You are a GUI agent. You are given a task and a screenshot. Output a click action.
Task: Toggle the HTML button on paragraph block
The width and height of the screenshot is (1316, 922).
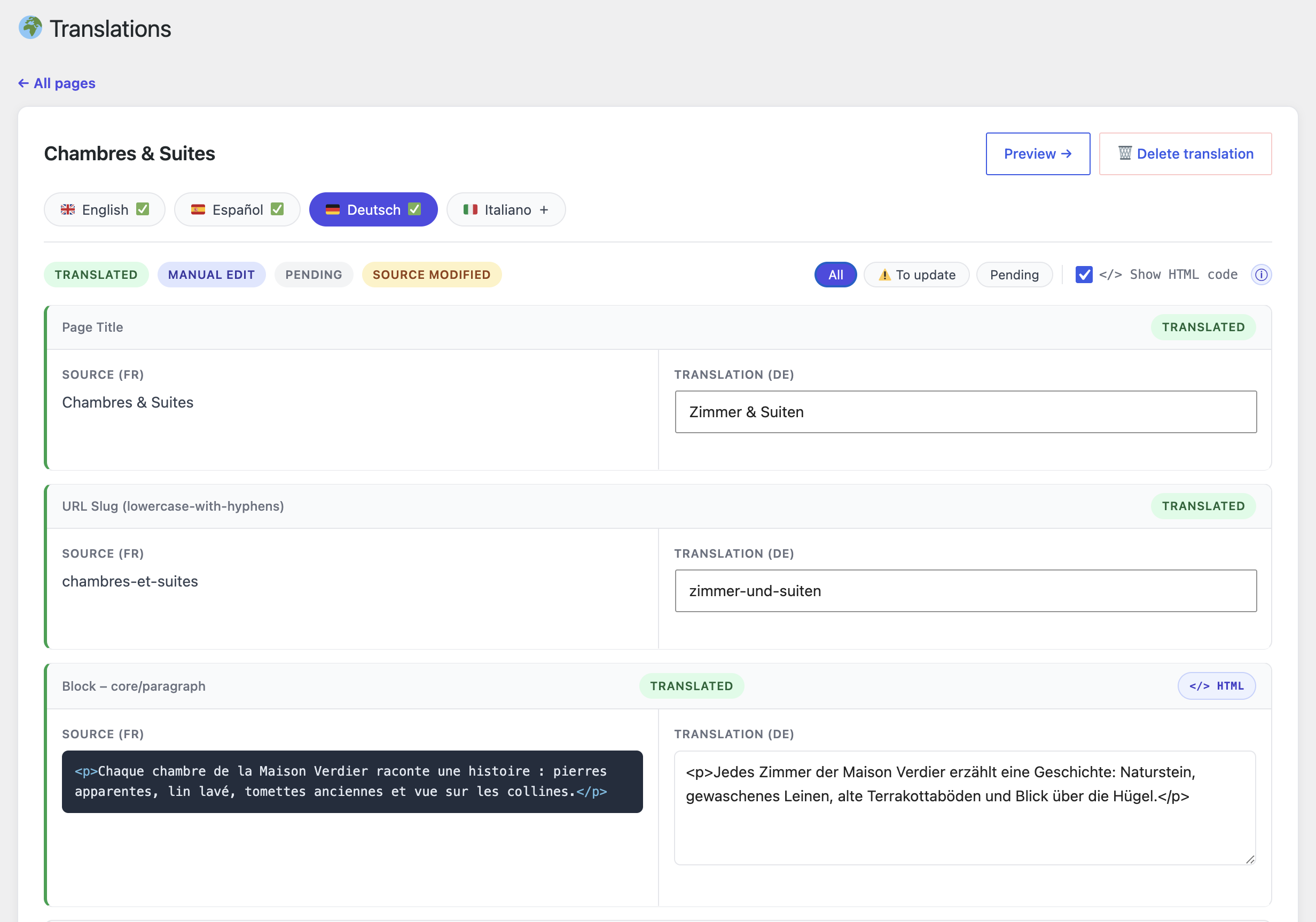pos(1216,686)
